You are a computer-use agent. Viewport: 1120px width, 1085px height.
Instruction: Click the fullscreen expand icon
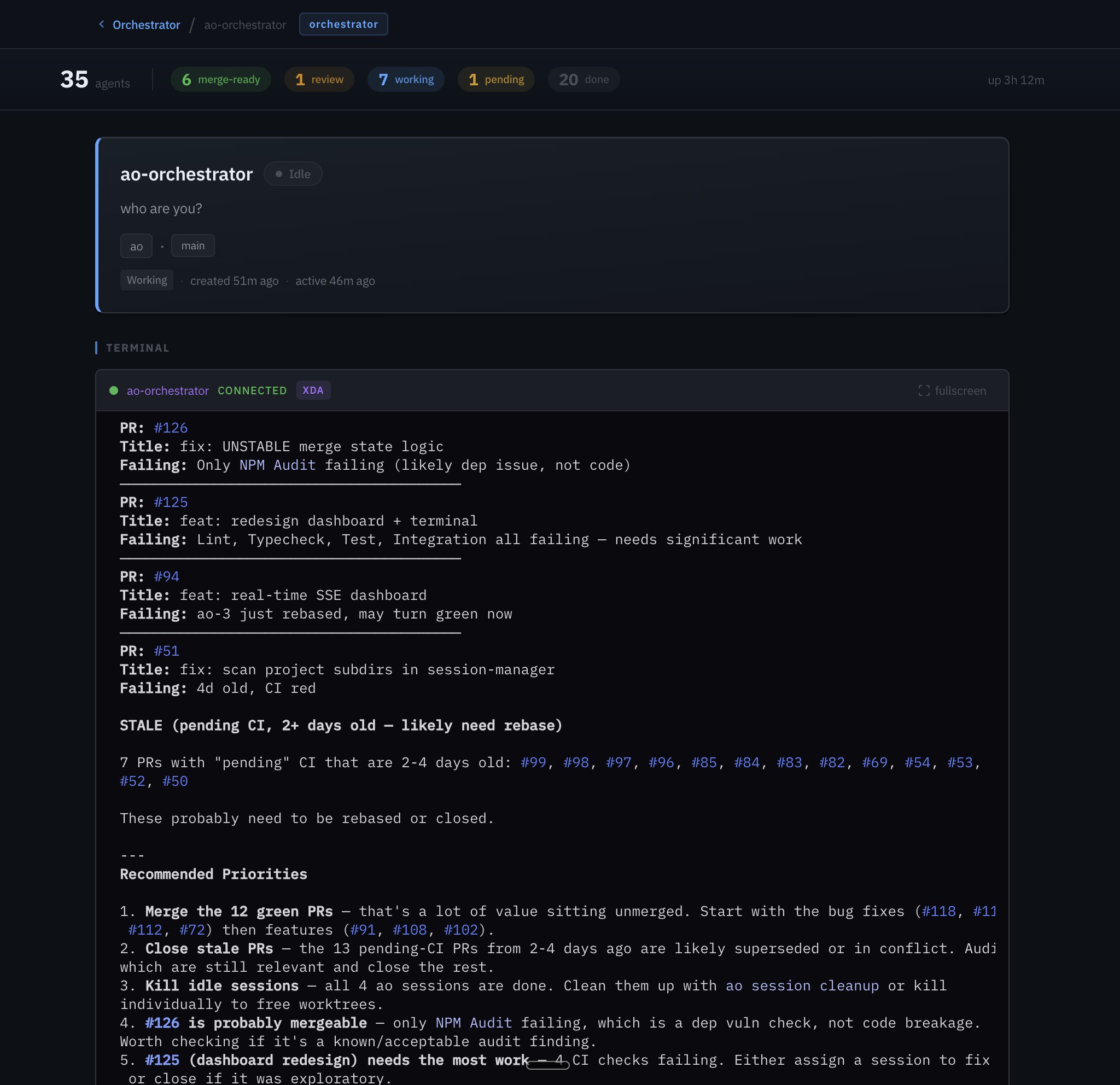point(924,391)
